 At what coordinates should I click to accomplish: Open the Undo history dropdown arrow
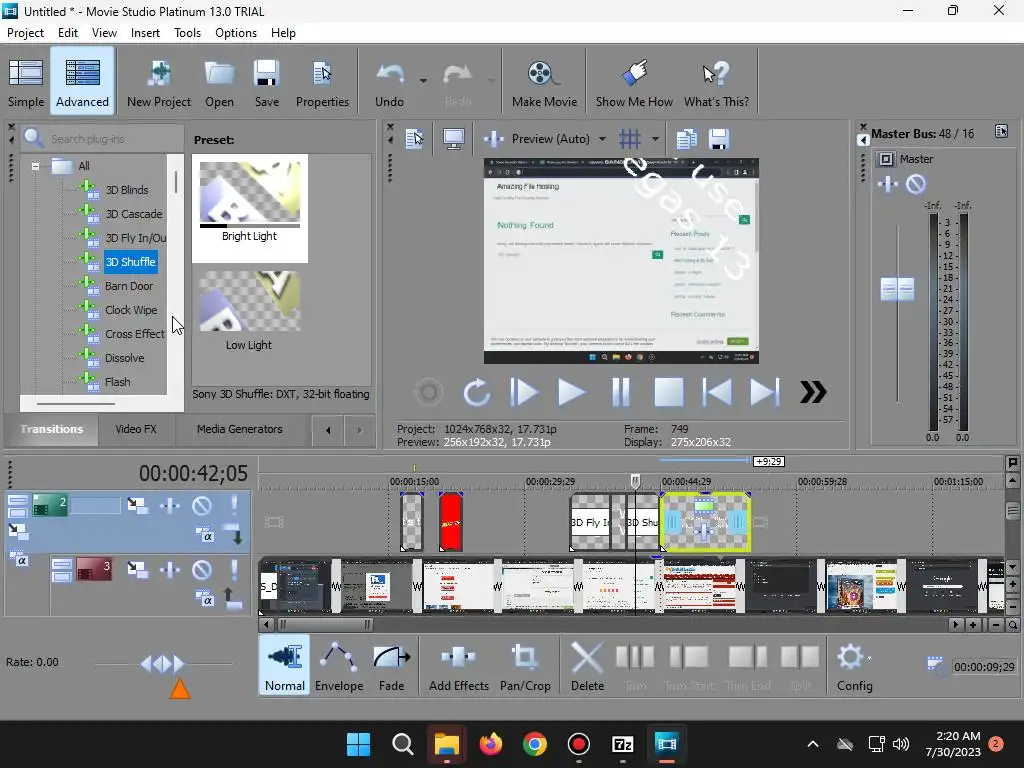(x=423, y=81)
